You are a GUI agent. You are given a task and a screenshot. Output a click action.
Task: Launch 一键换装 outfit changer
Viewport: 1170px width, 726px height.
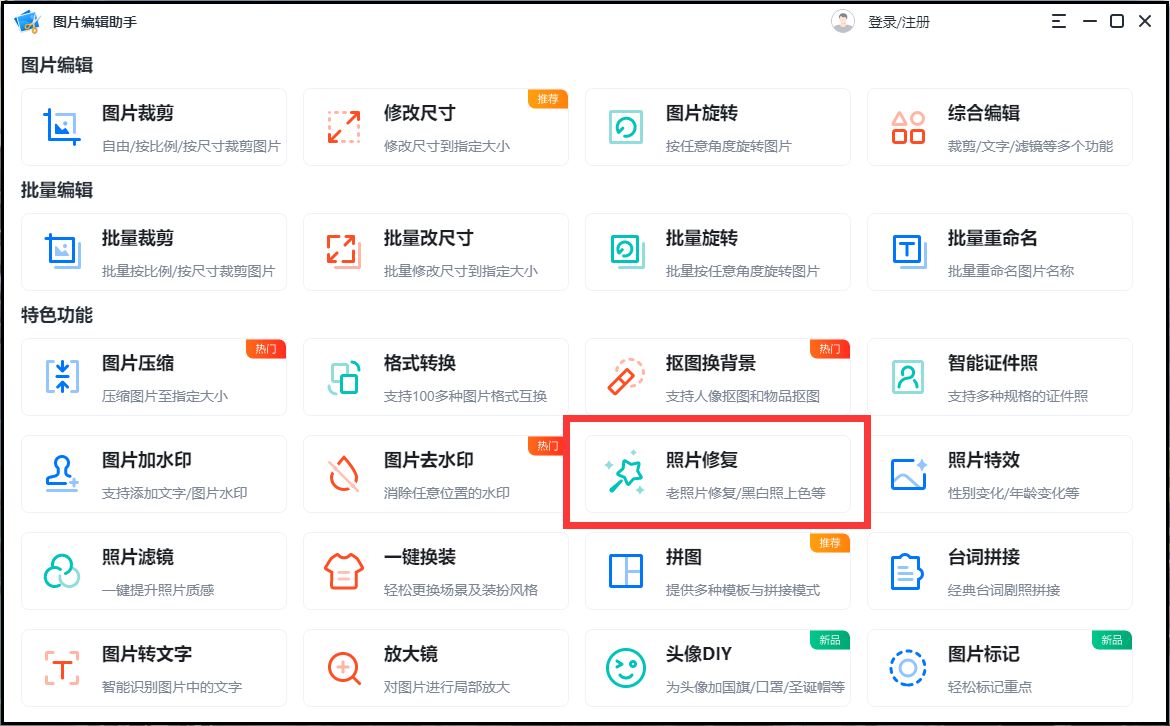(x=435, y=570)
